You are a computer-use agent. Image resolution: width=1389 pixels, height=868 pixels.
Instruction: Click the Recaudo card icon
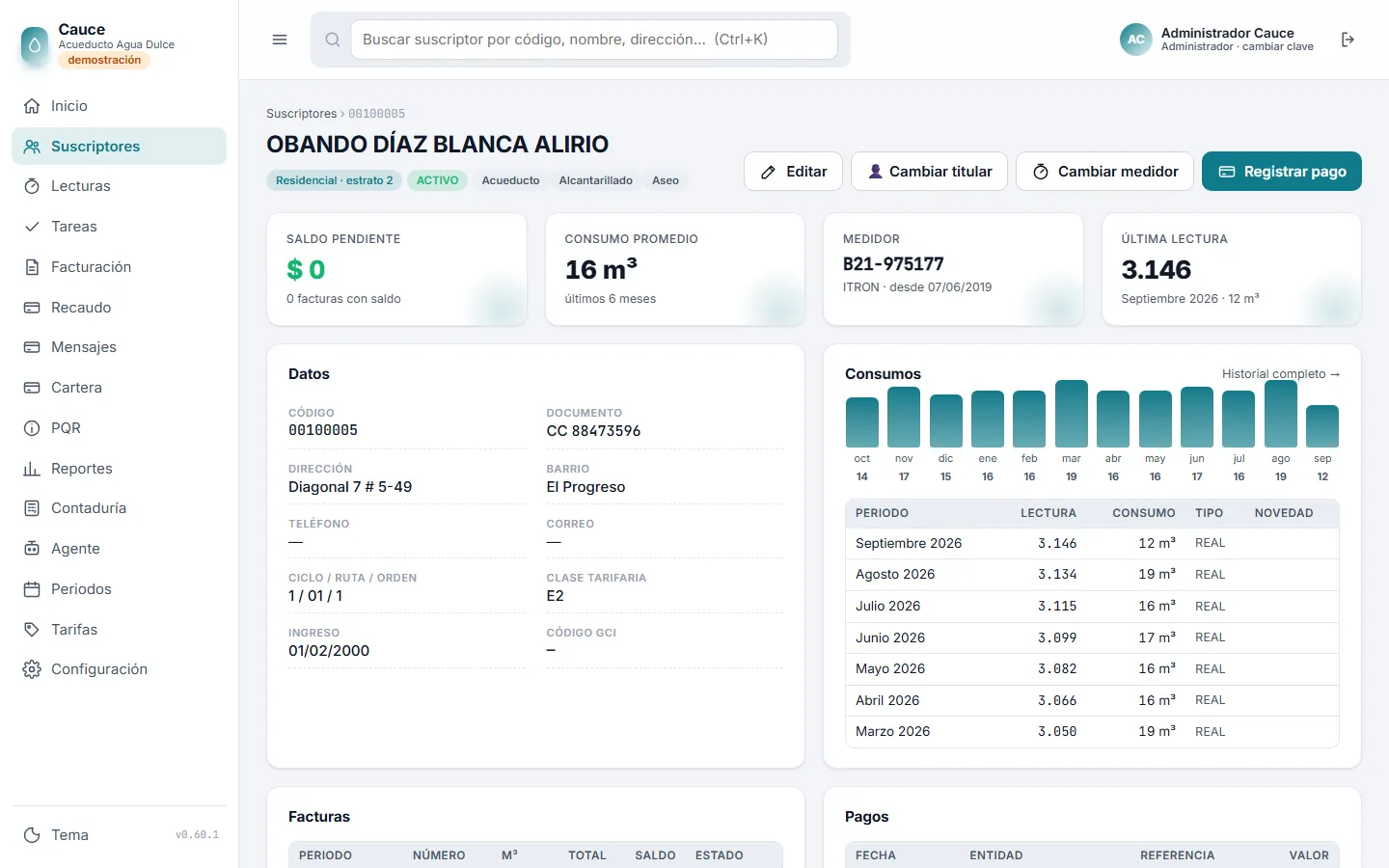coord(32,308)
